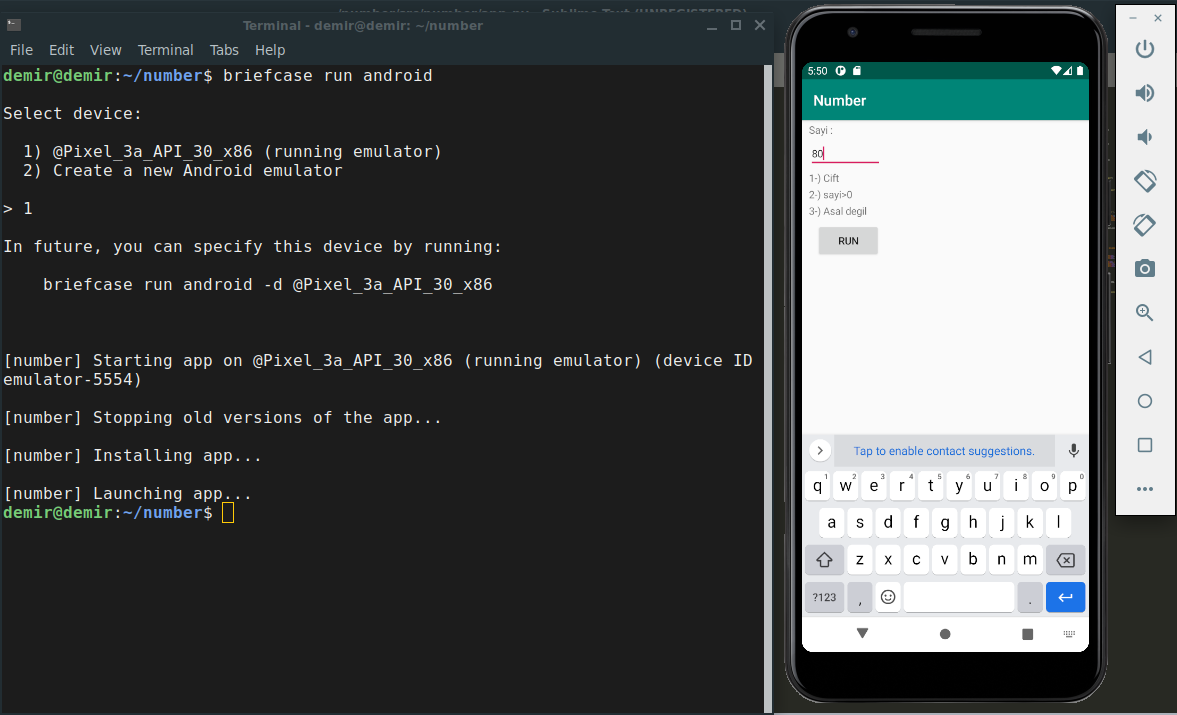Open Tabs menu in Terminal
The image size is (1177, 715).
pyautogui.click(x=224, y=50)
